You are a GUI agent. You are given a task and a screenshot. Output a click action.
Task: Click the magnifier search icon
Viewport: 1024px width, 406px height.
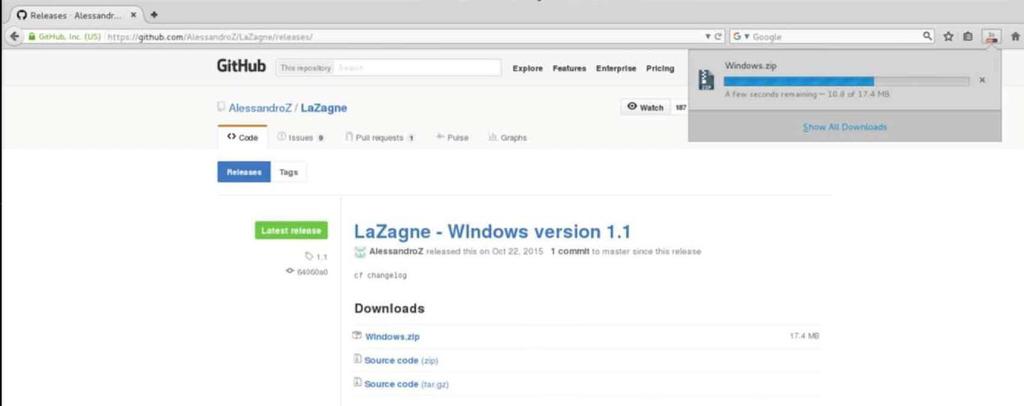tap(927, 37)
